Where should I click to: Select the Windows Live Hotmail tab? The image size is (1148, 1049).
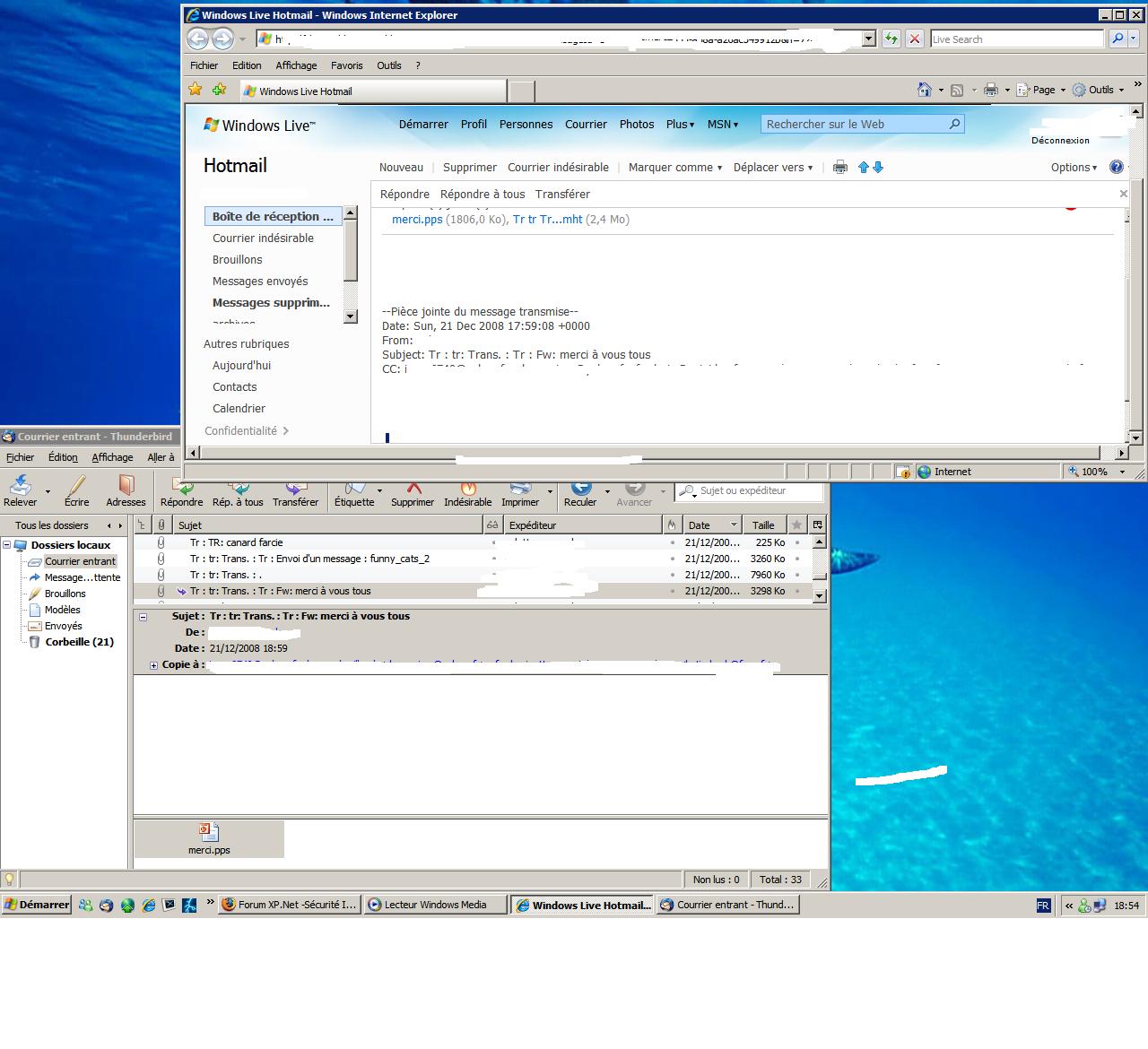pyautogui.click(x=373, y=91)
